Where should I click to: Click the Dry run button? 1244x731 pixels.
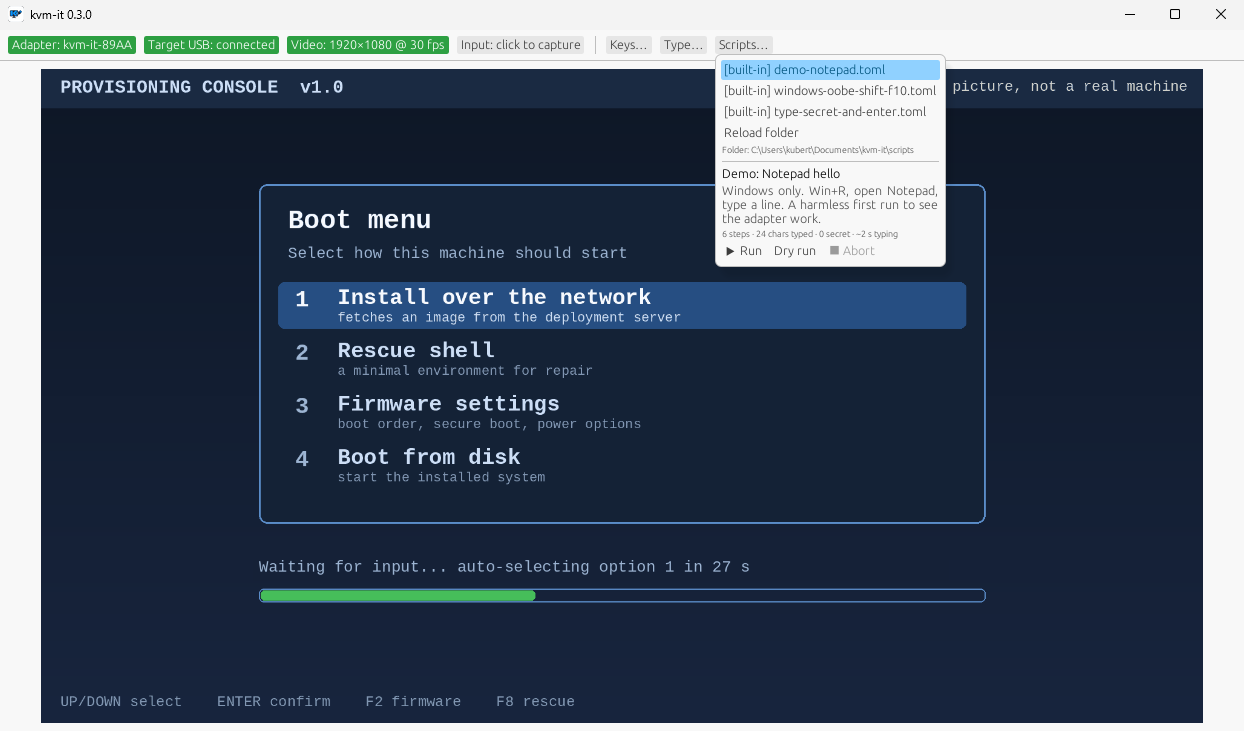pos(795,251)
